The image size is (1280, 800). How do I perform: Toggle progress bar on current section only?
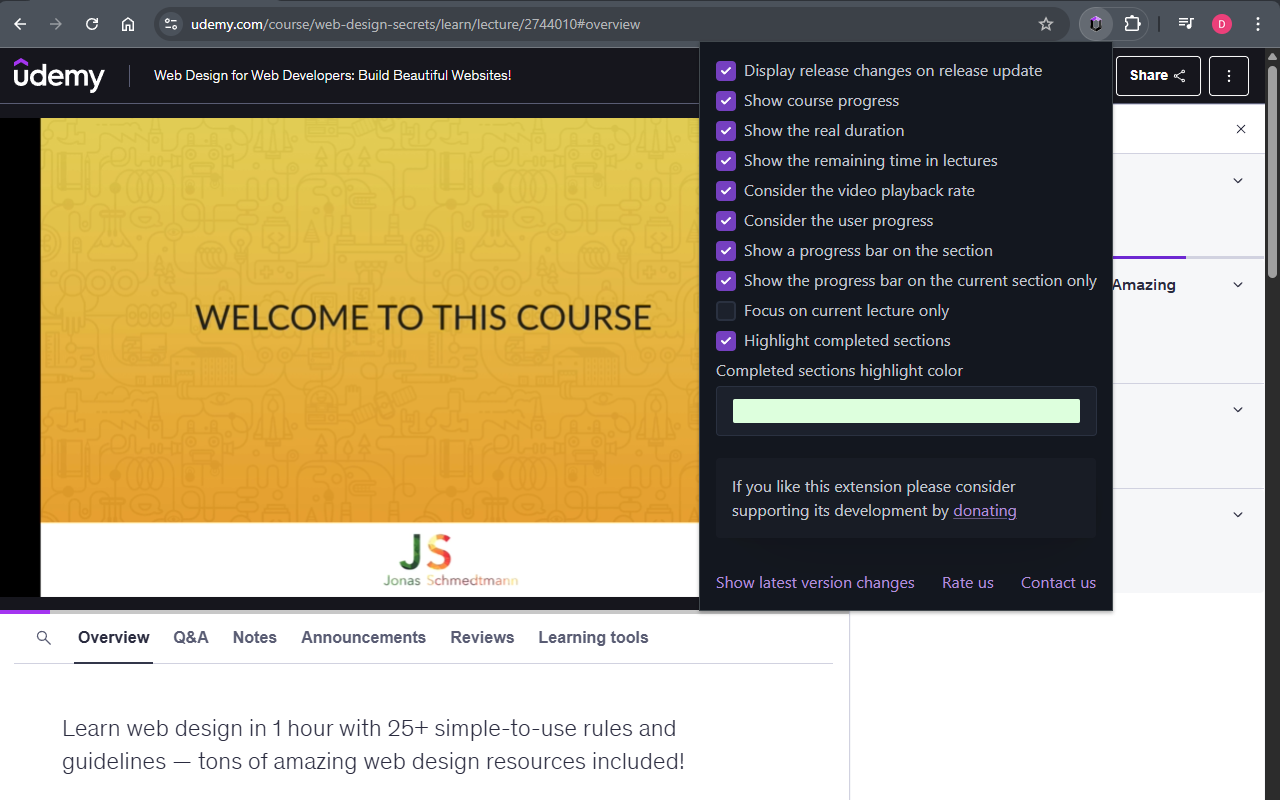click(726, 281)
